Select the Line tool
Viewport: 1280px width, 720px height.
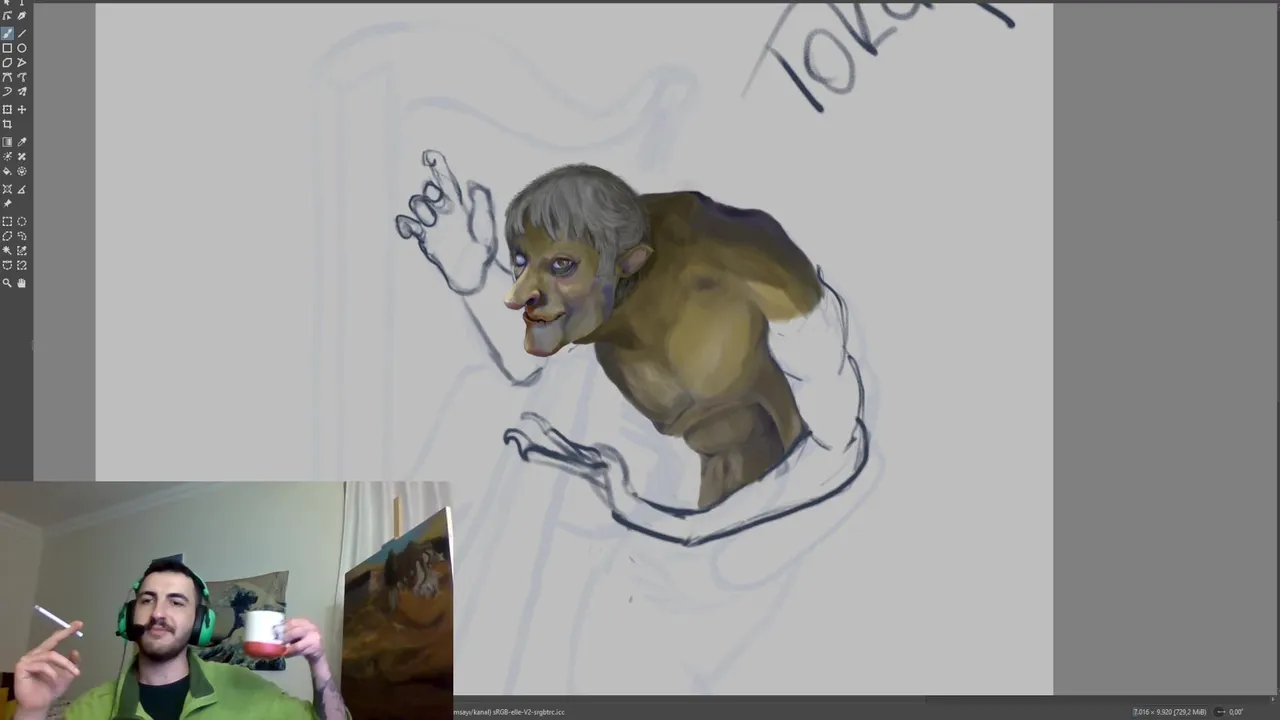(22, 33)
